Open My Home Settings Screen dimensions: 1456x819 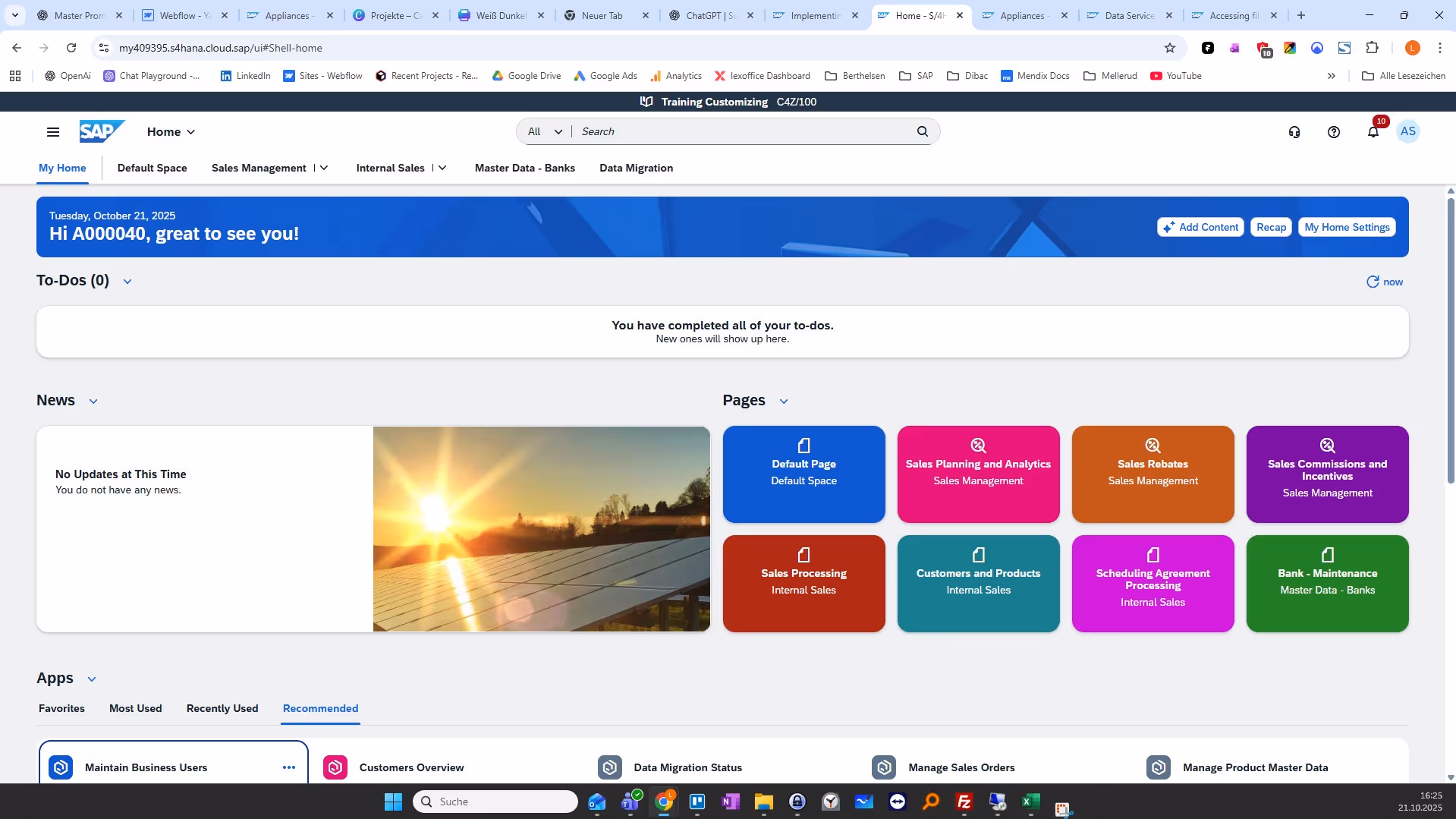pos(1346,227)
